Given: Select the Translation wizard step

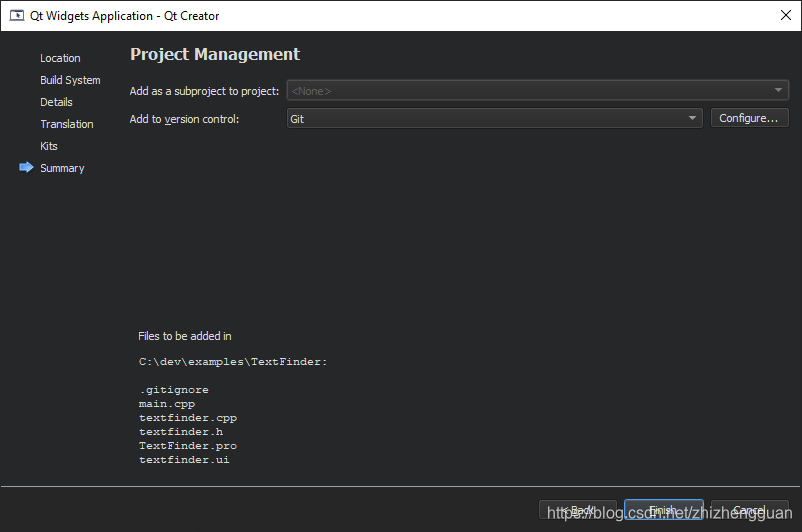Looking at the screenshot, I should point(67,124).
